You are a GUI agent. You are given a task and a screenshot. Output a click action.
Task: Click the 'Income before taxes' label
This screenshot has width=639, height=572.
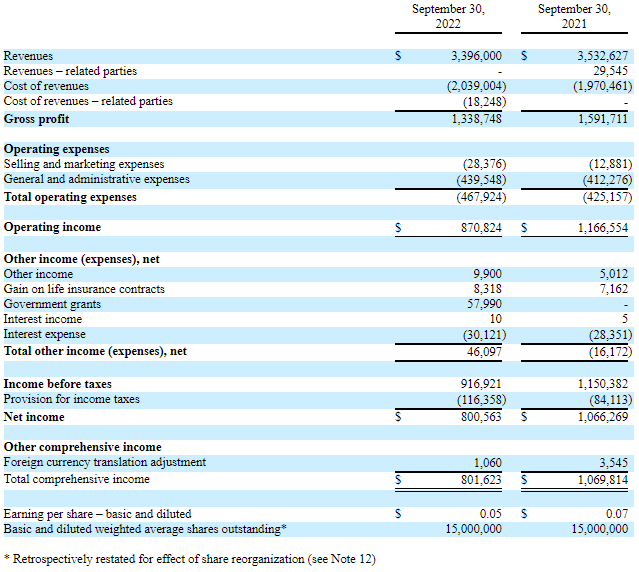(57, 384)
